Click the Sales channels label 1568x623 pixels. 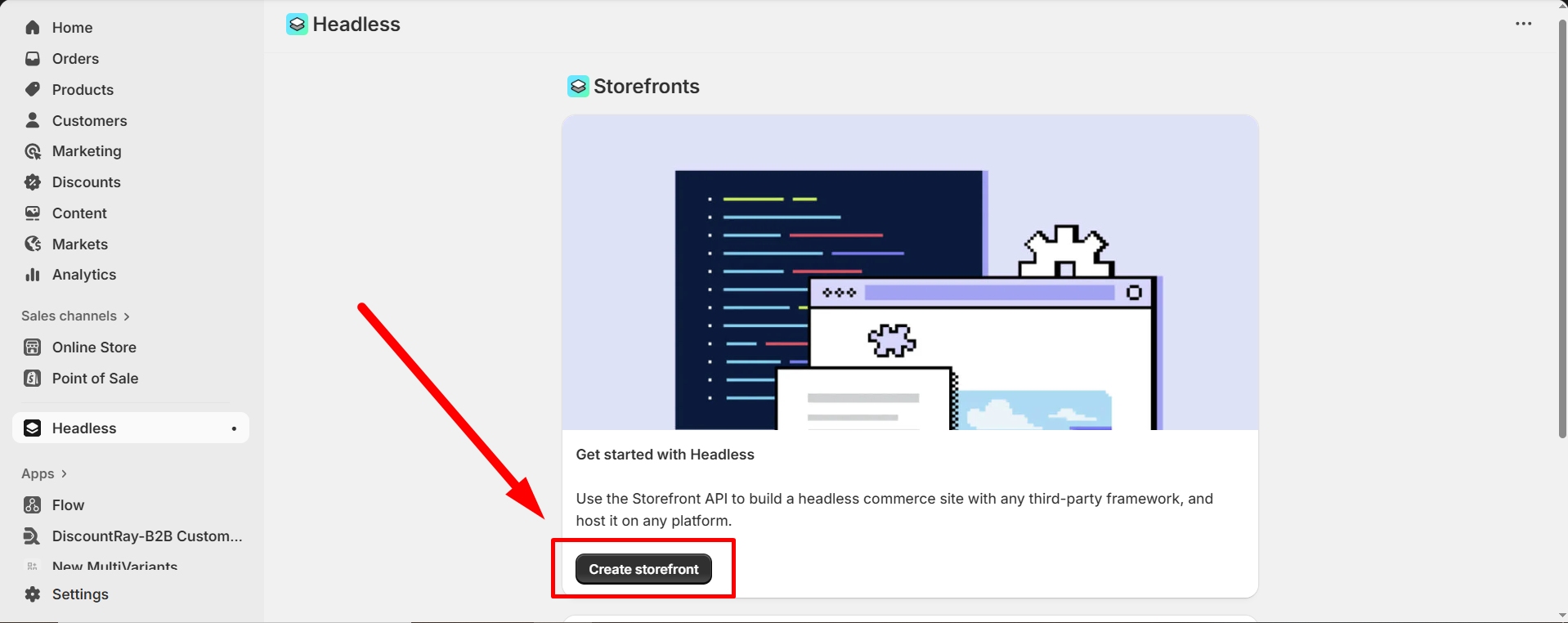point(69,316)
